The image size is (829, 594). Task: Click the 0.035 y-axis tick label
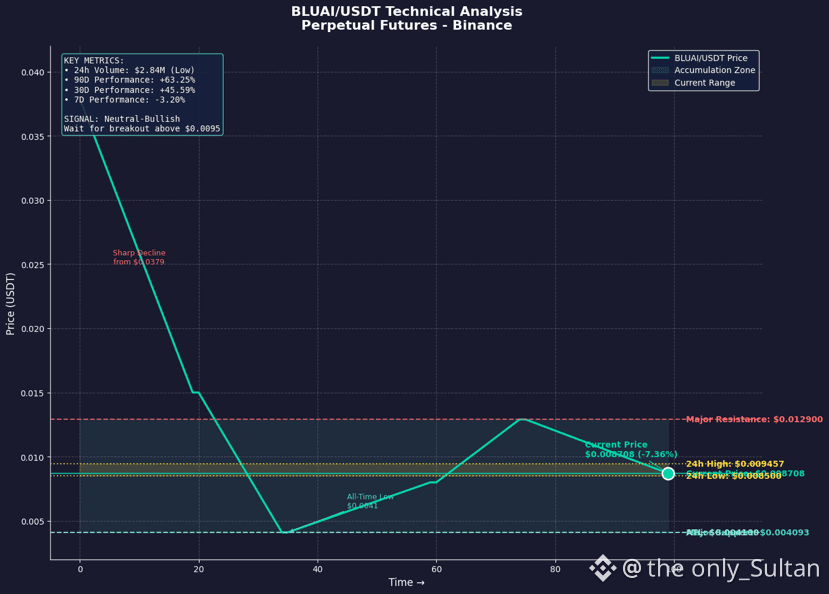[x=33, y=137]
